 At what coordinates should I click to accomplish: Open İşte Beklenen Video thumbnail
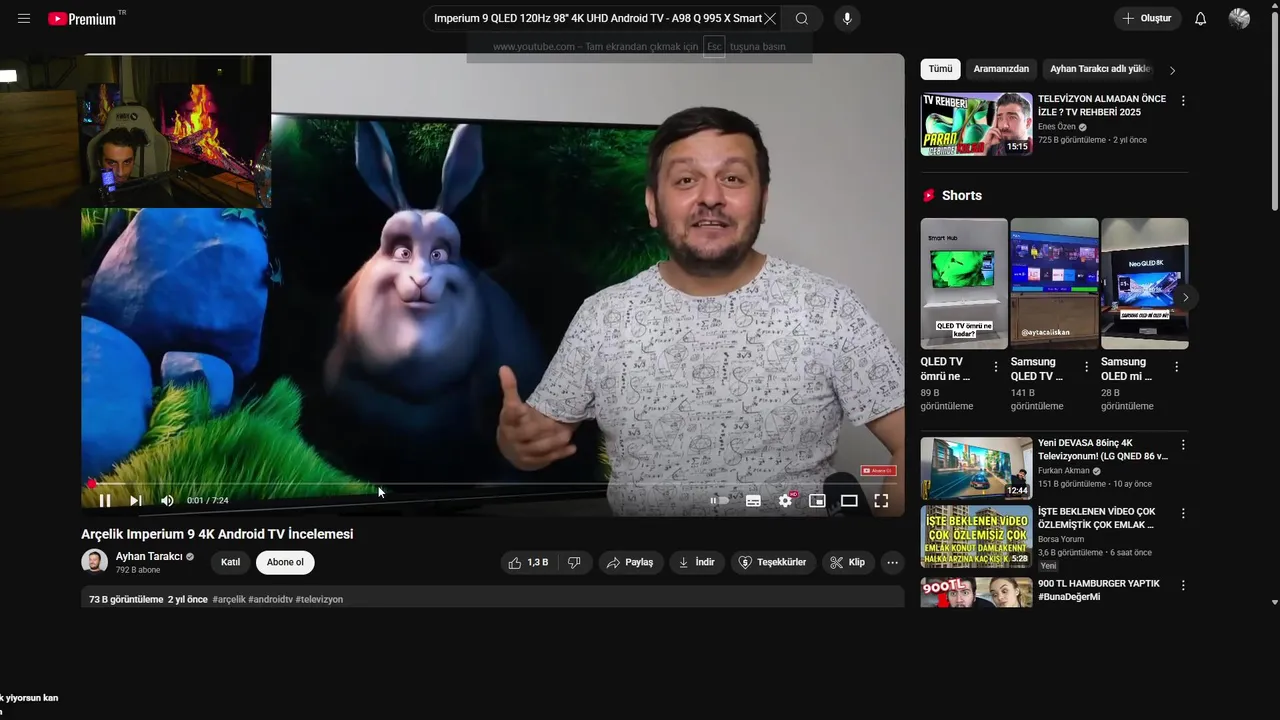point(976,536)
